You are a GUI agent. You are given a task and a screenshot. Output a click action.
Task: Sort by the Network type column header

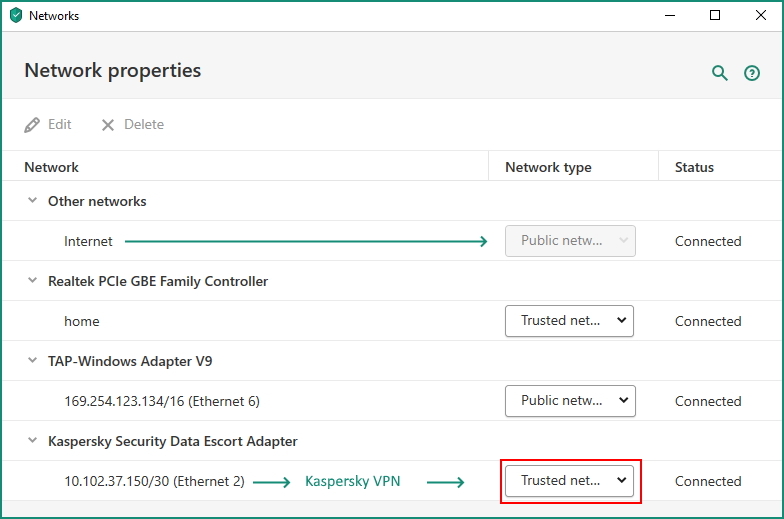[548, 167]
